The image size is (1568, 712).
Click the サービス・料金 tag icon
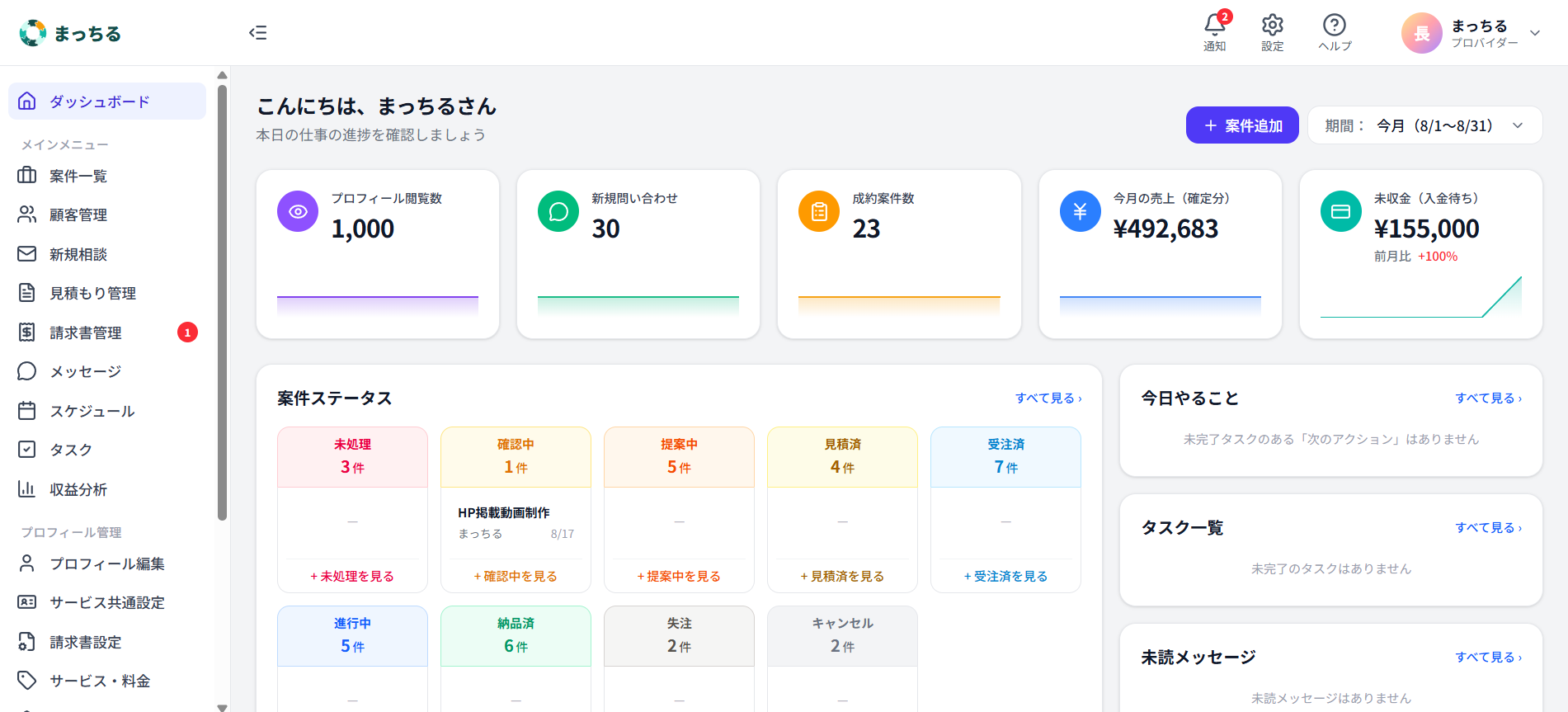click(27, 680)
